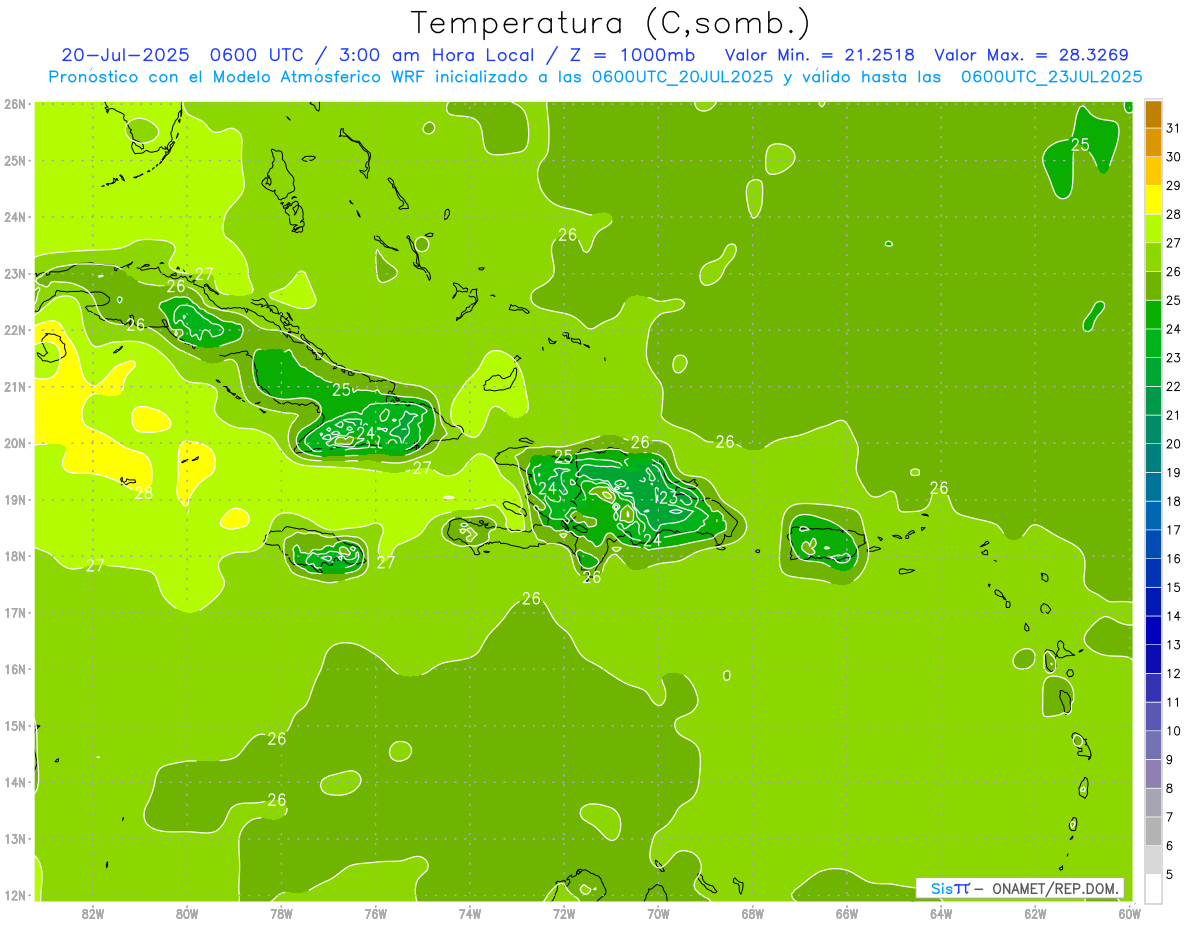
Task: Click the legend swatch between 26 and 27
Action: [1153, 257]
